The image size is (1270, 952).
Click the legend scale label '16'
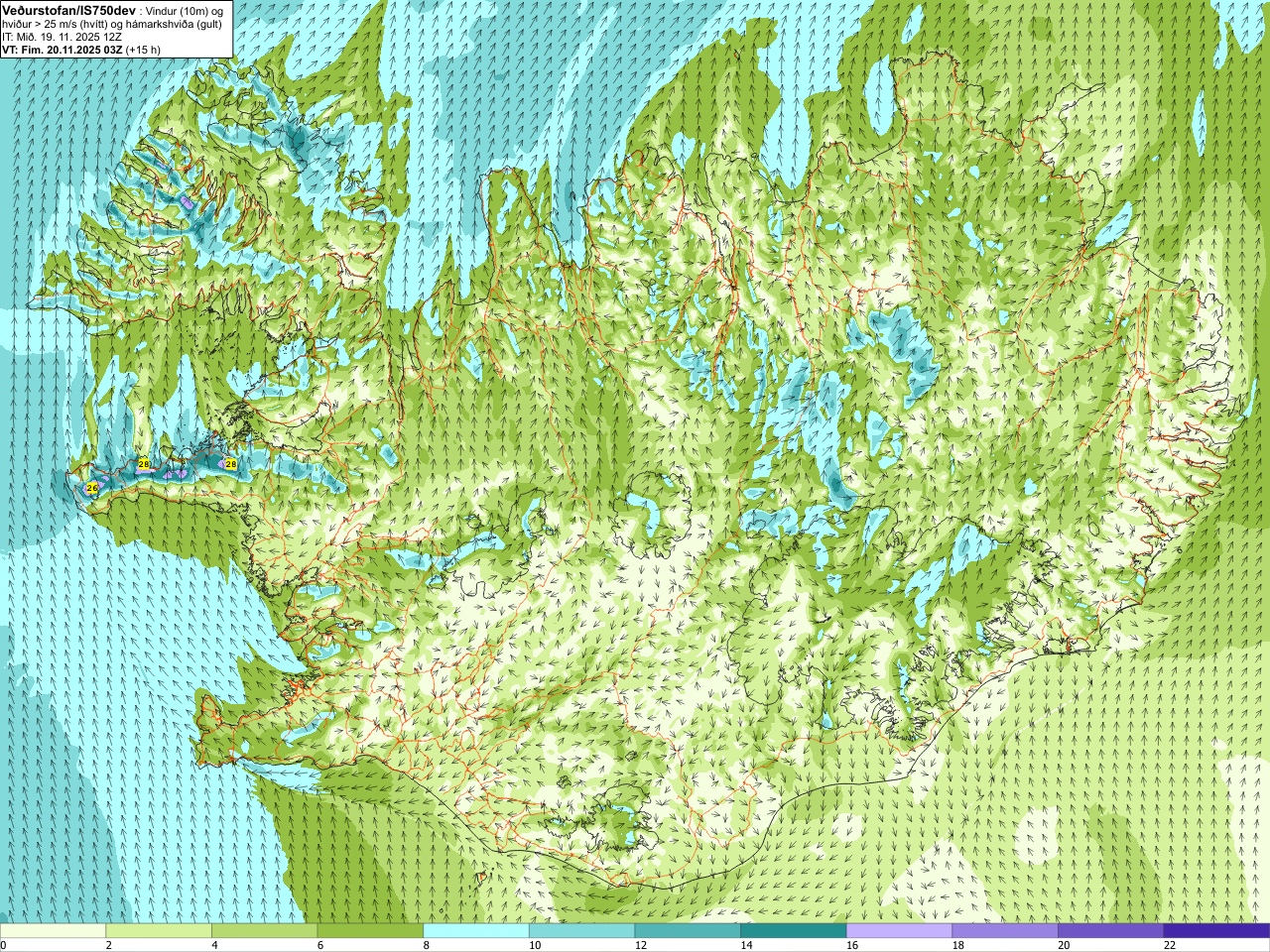pyautogui.click(x=852, y=945)
